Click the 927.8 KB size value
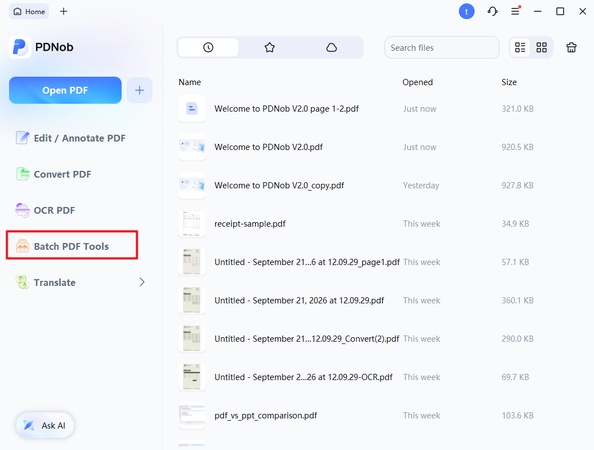 517,185
